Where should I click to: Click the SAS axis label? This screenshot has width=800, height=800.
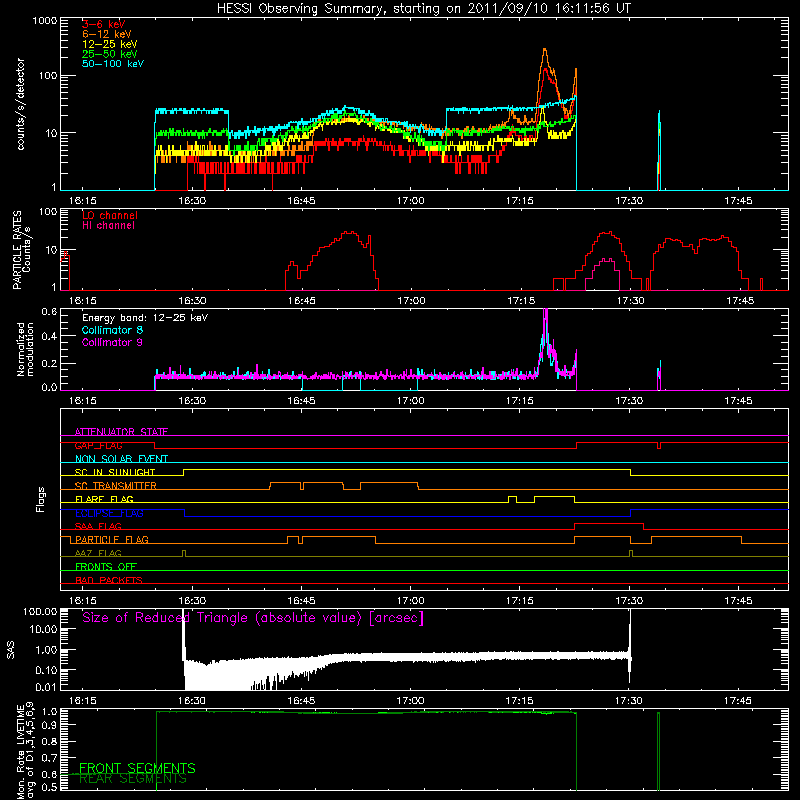pos(11,651)
